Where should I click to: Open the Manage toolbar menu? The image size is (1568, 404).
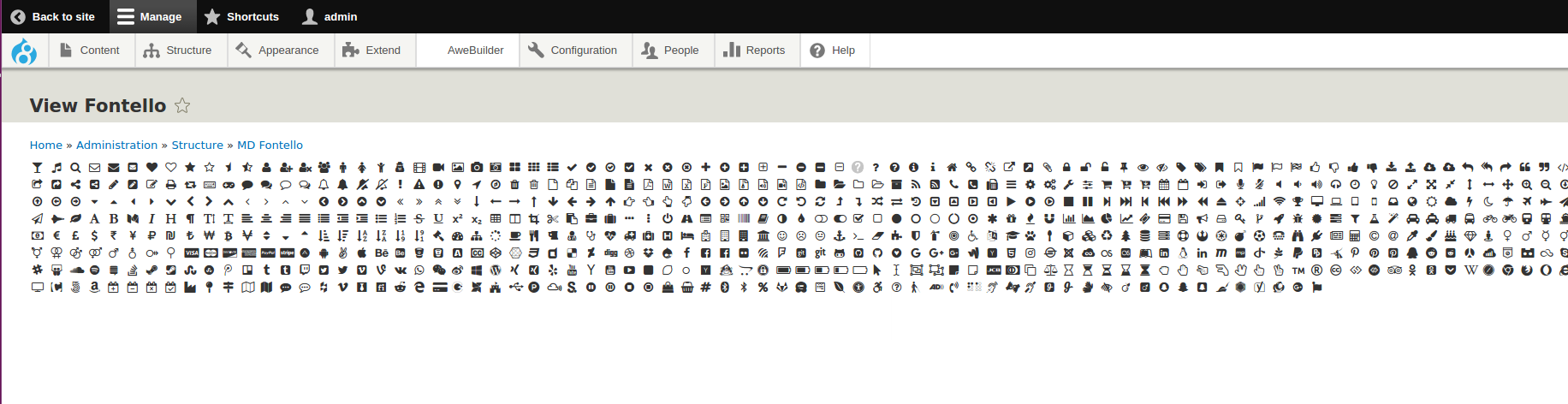click(149, 16)
